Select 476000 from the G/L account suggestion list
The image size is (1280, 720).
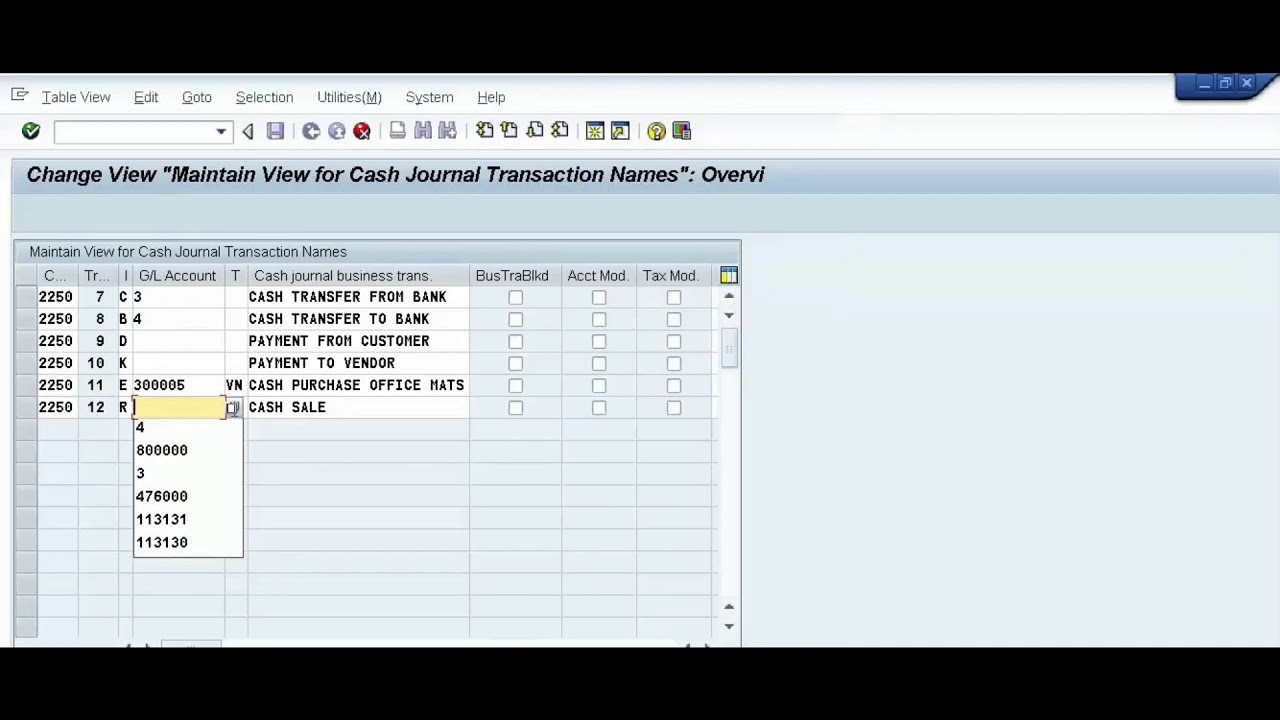188,496
